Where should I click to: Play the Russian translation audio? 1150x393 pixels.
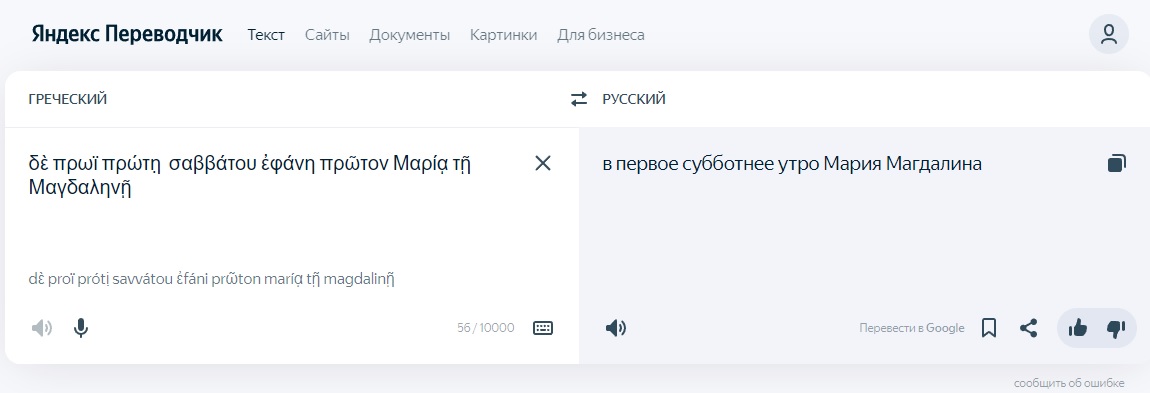(615, 328)
